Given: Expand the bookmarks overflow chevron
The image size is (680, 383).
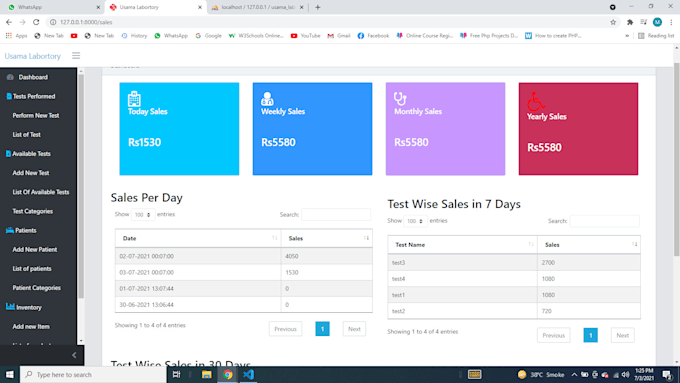Looking at the screenshot, I should pyautogui.click(x=627, y=36).
